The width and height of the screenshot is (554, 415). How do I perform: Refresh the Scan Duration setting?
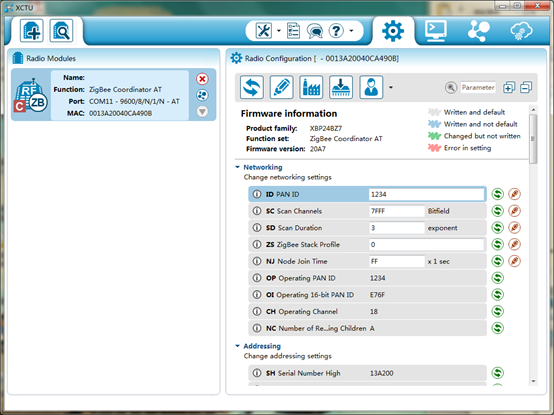497,228
